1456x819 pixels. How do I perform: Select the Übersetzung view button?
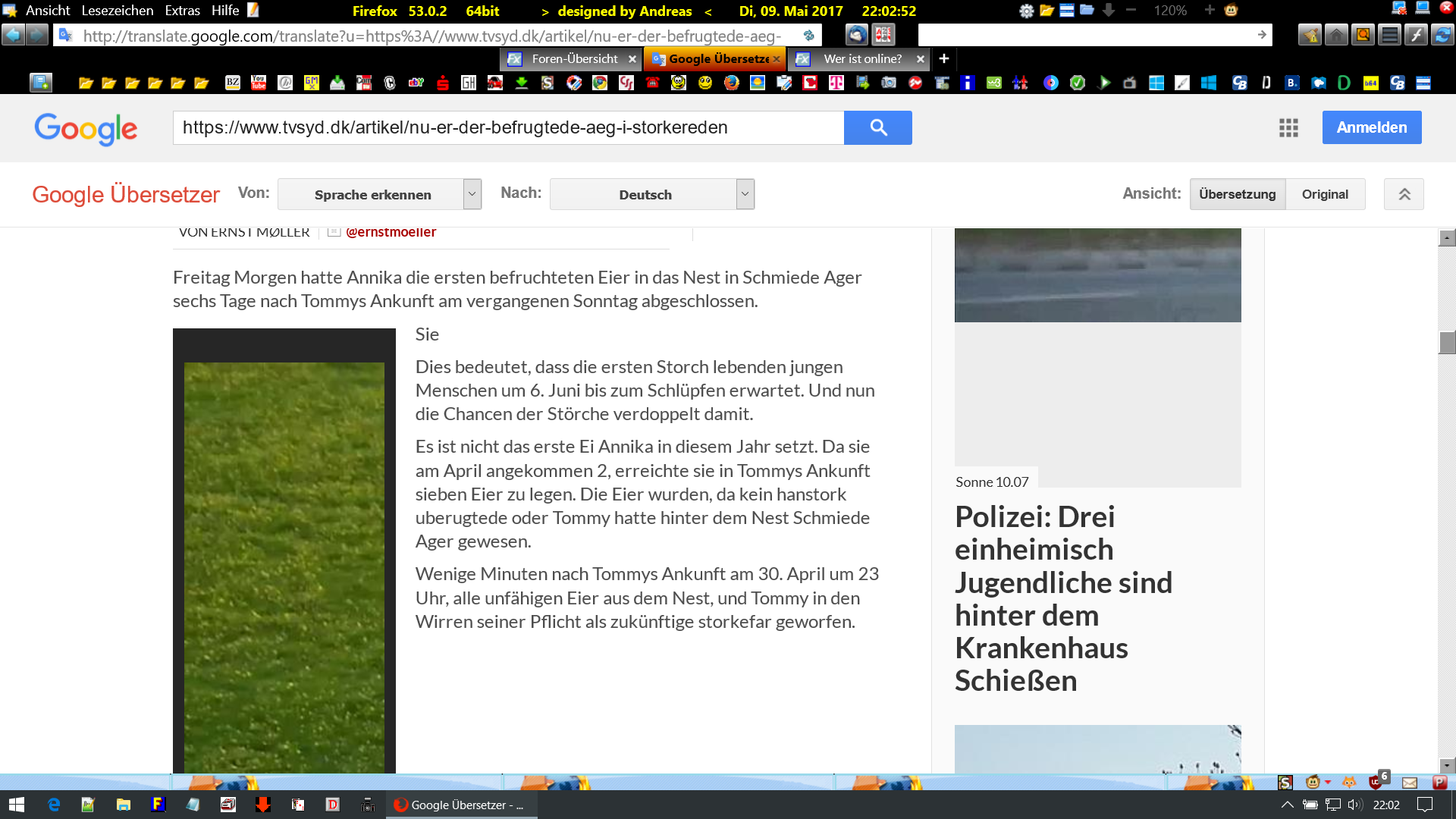coord(1237,194)
